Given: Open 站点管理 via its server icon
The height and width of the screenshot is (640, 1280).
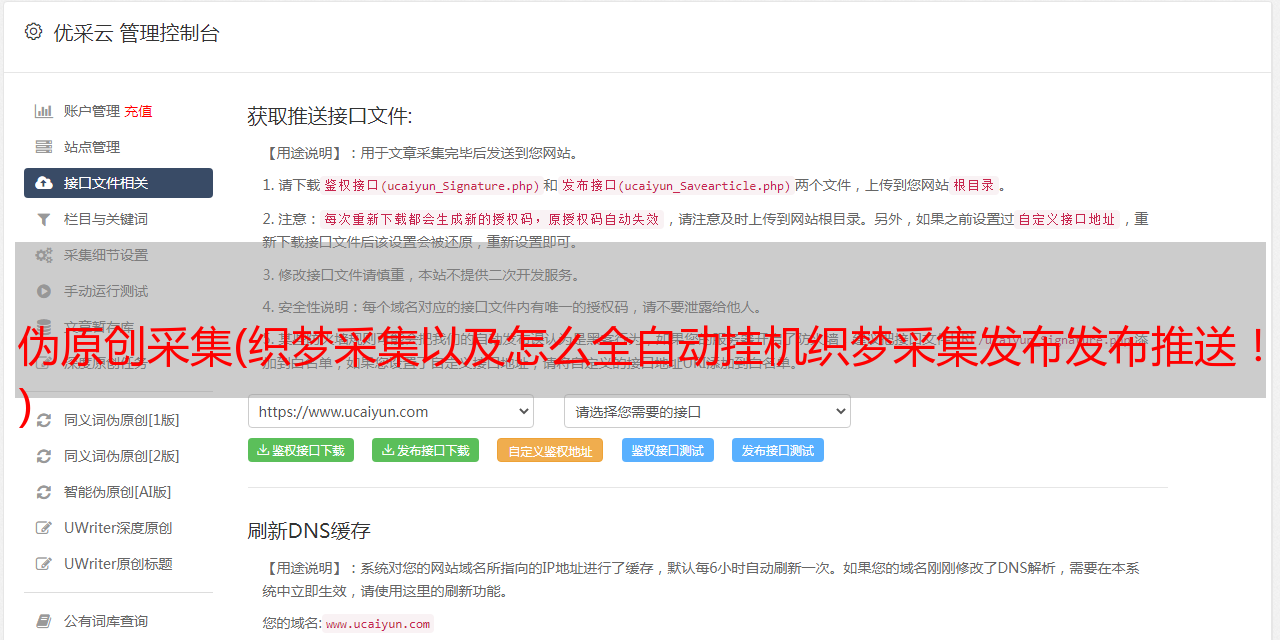Looking at the screenshot, I should tap(44, 147).
